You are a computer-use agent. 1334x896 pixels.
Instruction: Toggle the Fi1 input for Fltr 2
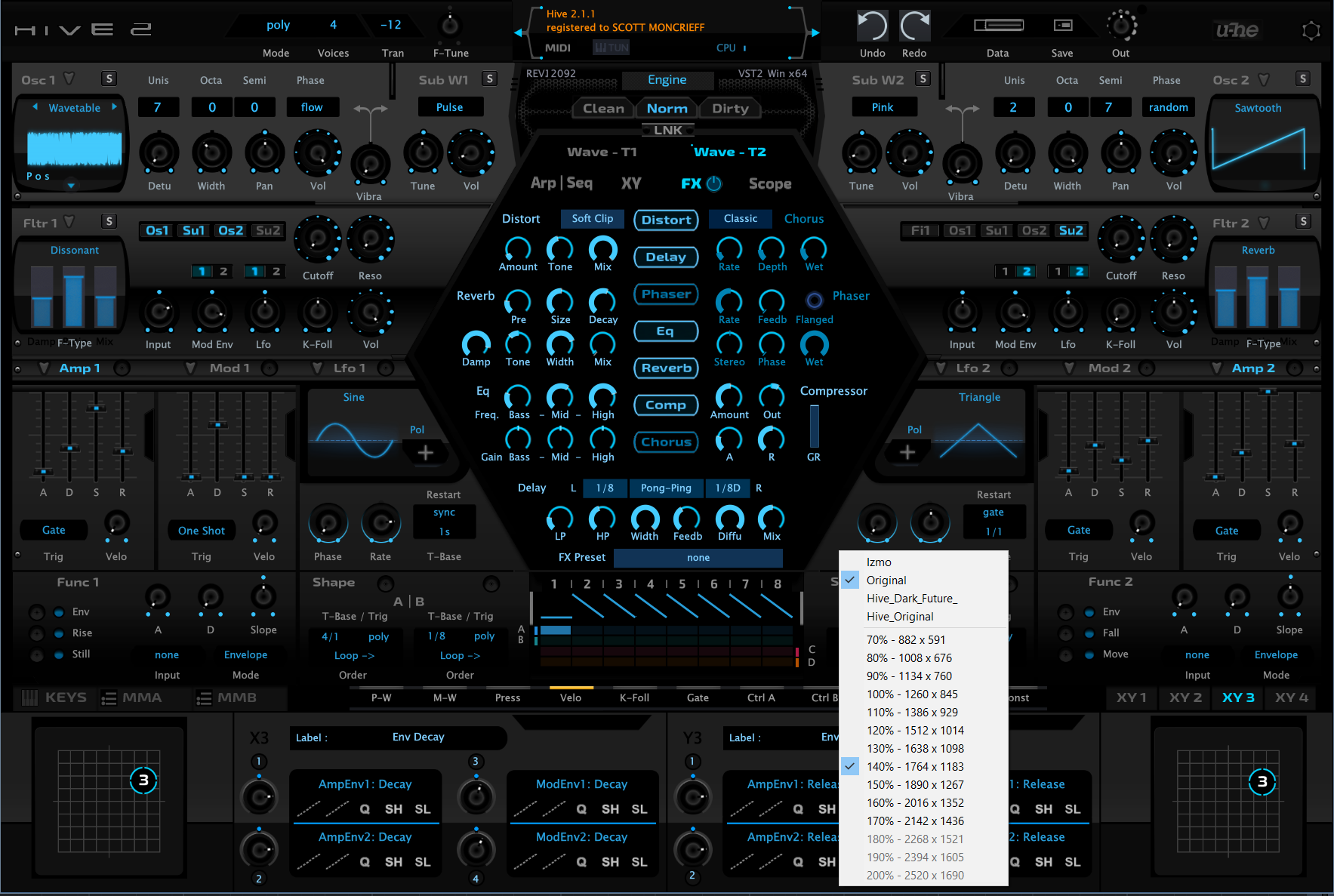tap(920, 230)
